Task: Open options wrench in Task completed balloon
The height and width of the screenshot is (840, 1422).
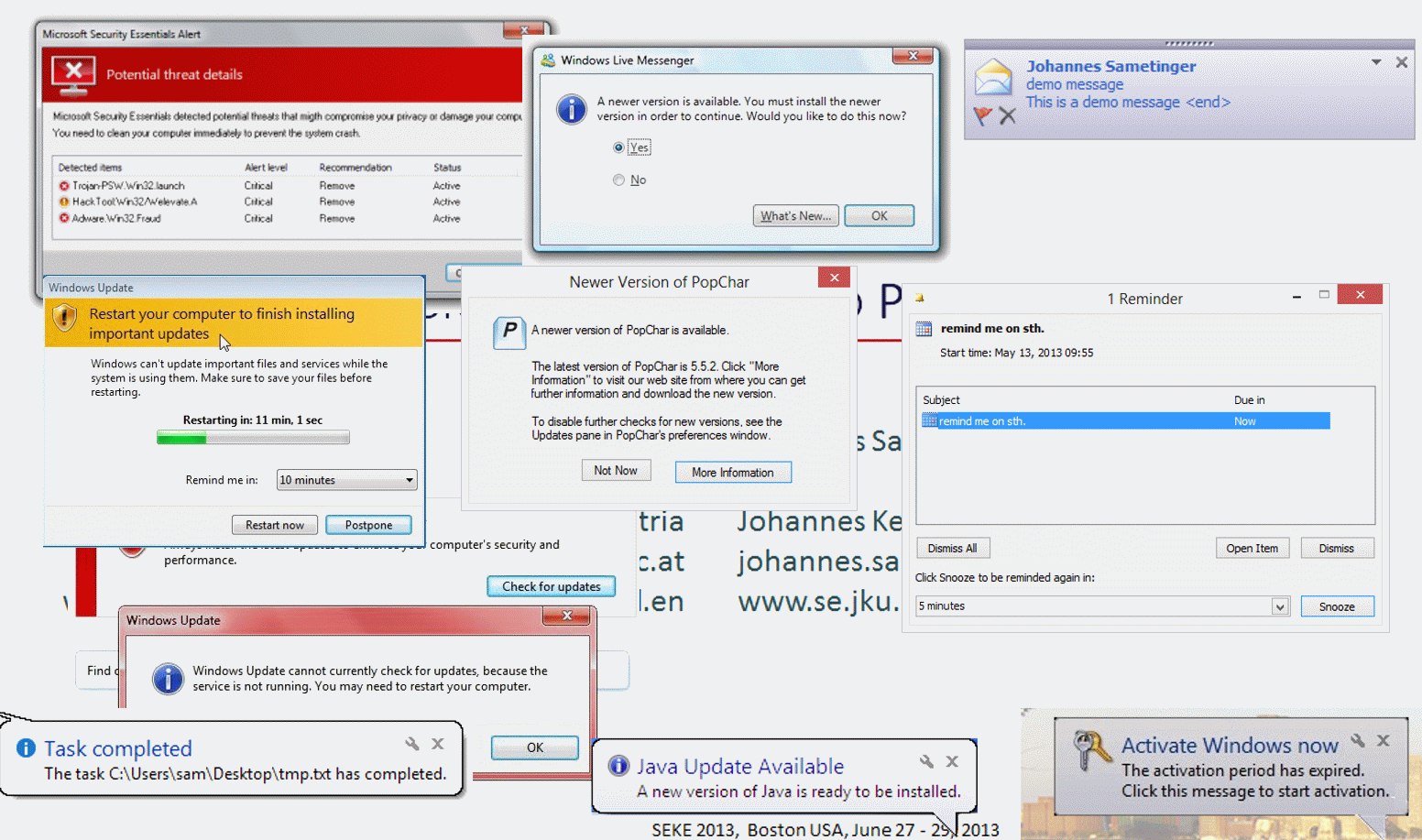Action: tap(412, 744)
